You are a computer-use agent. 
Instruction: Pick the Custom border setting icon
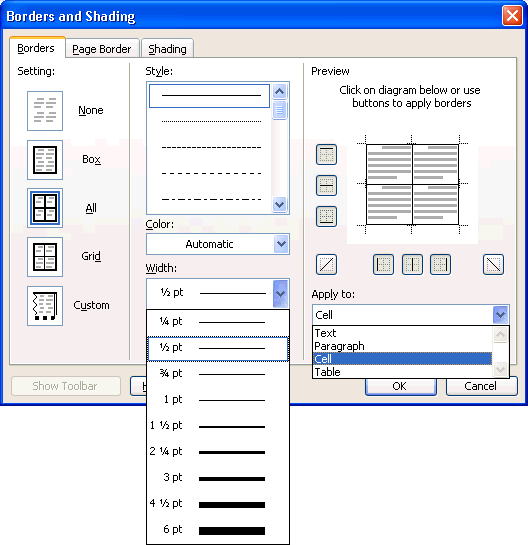(x=45, y=306)
